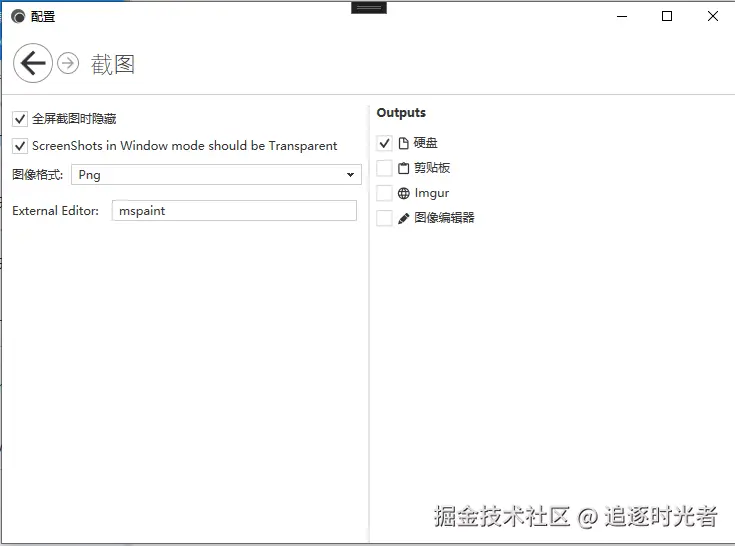Enable the Imgur output checkbox
This screenshot has width=735, height=546.
pyautogui.click(x=384, y=193)
